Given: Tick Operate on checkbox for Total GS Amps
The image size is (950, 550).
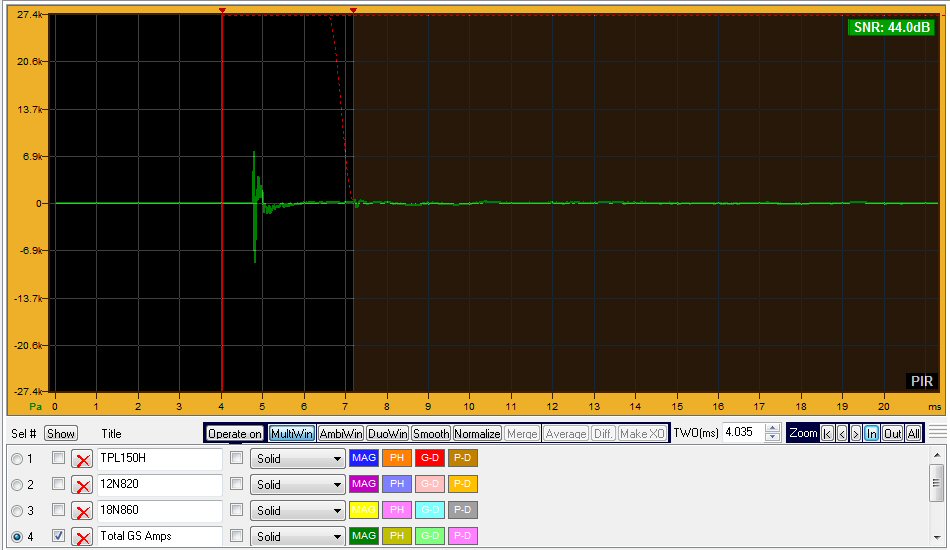Looking at the screenshot, I should coord(236,535).
